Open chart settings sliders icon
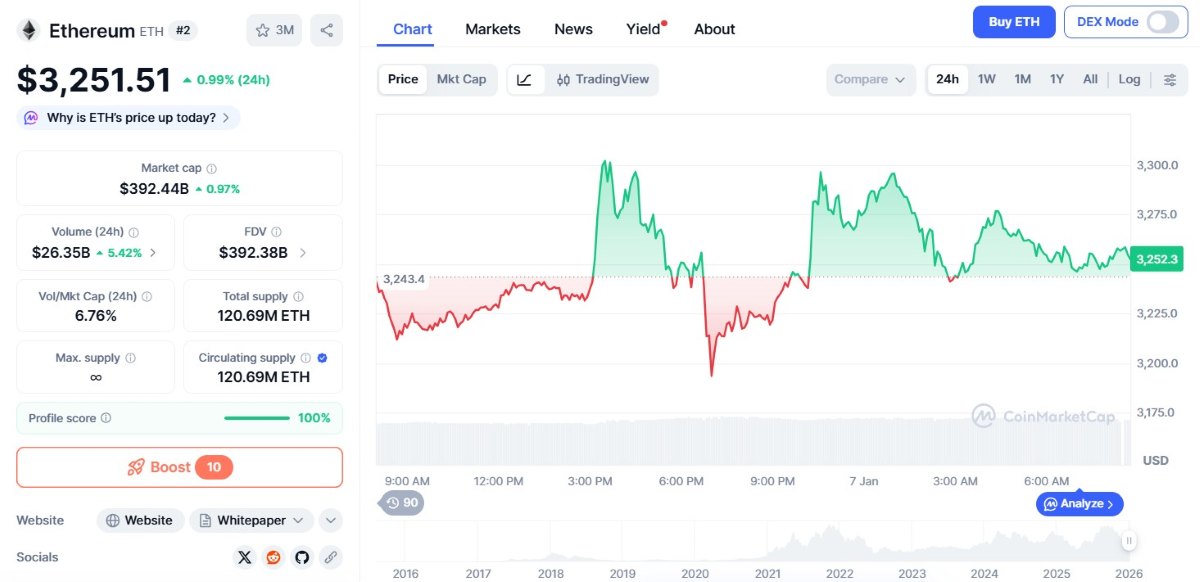The height and width of the screenshot is (582, 1200). 1170,80
